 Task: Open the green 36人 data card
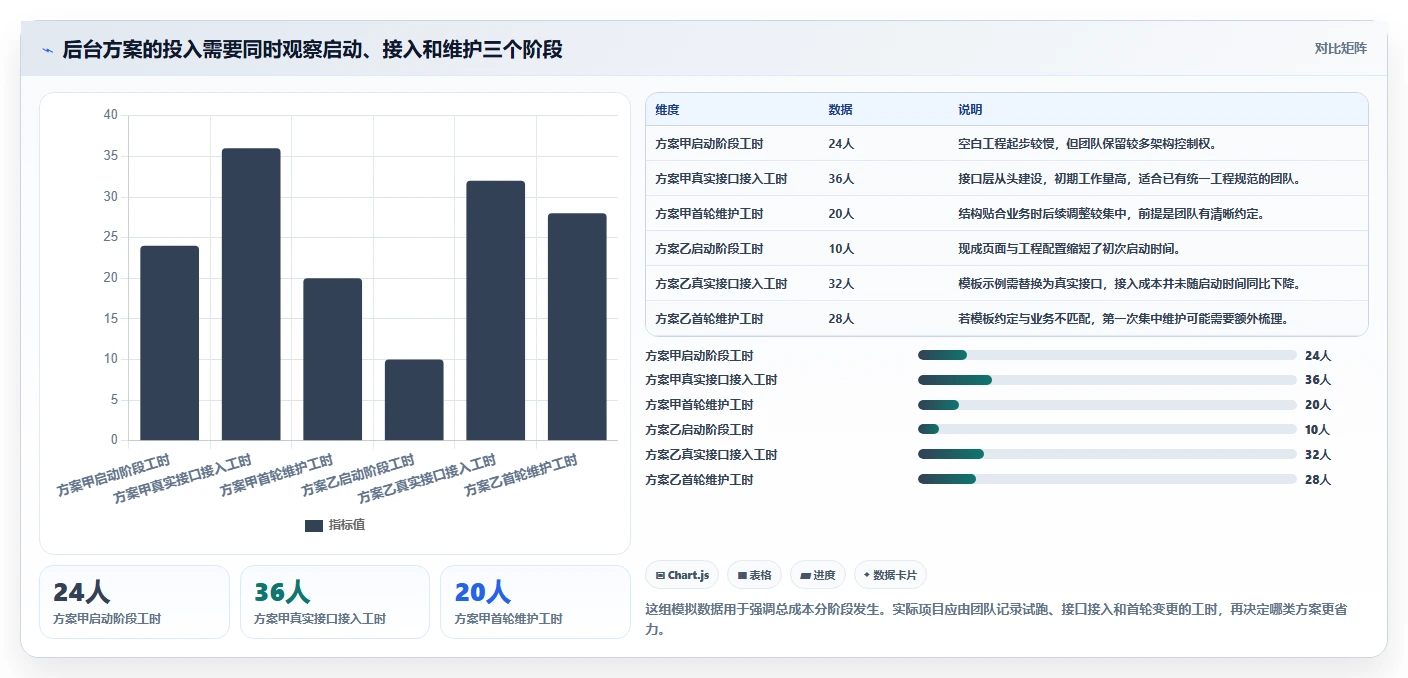click(335, 602)
